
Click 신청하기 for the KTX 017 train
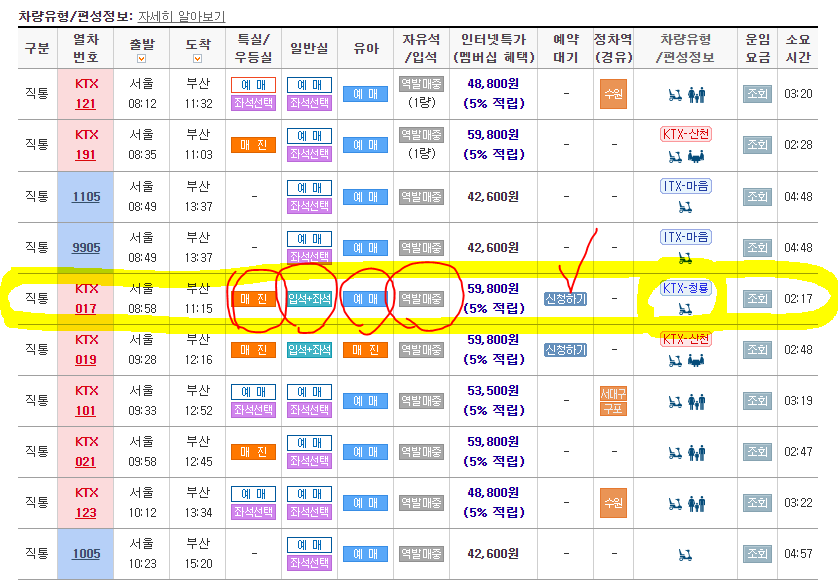pyautogui.click(x=565, y=297)
